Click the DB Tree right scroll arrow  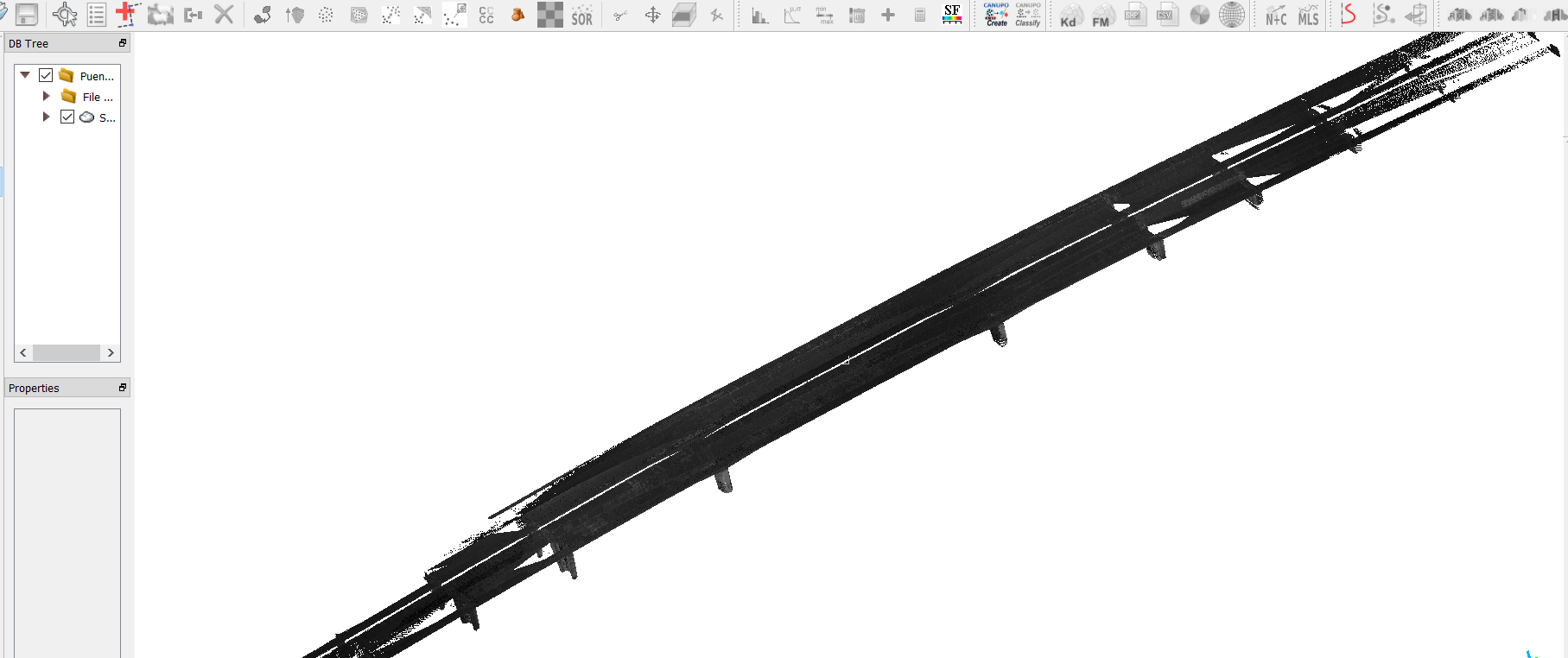[x=111, y=352]
